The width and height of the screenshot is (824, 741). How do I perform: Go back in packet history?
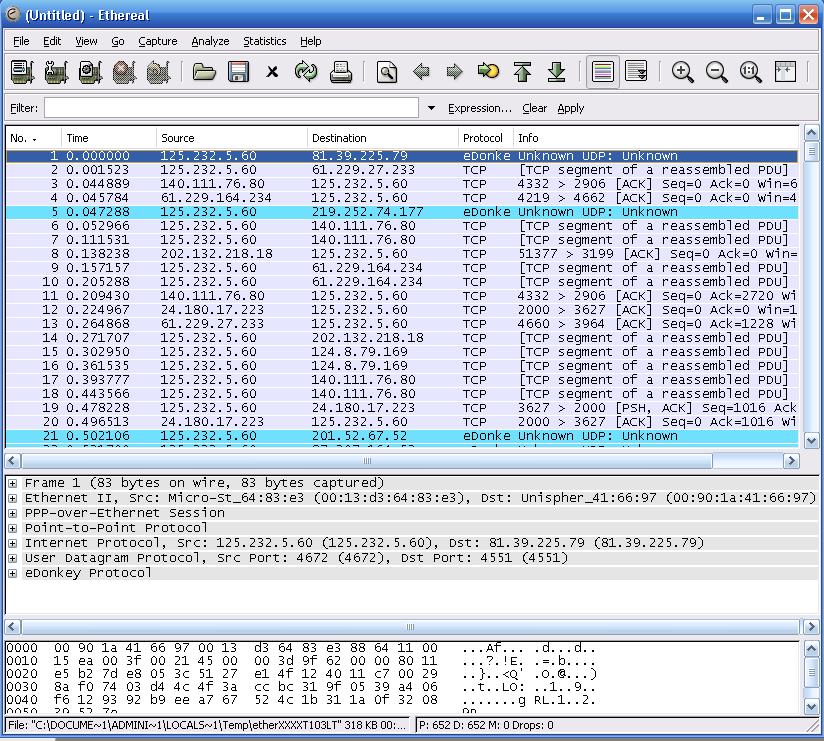tap(420, 71)
